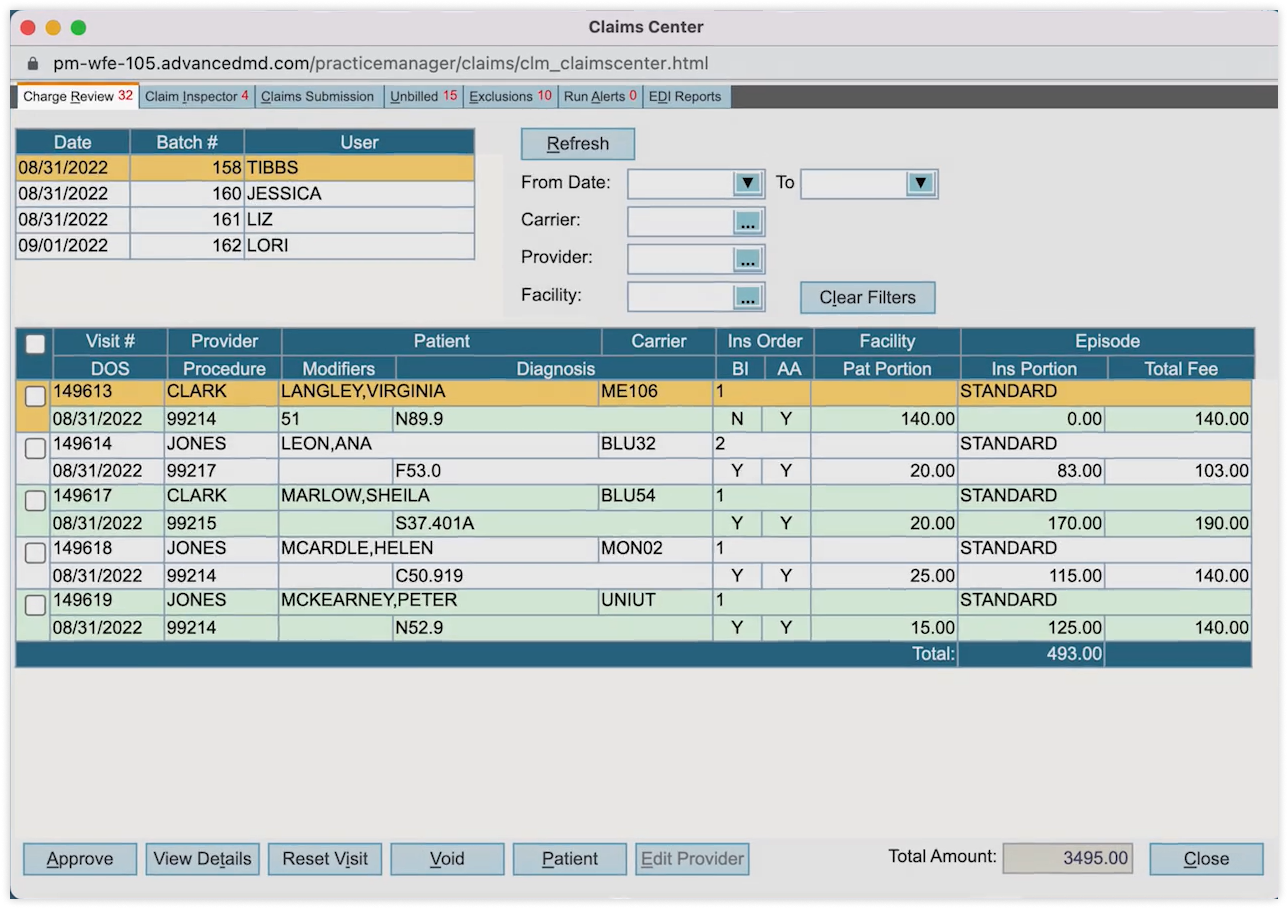Click the Close button at bottom right
This screenshot has width=1288, height=909.
(1207, 859)
